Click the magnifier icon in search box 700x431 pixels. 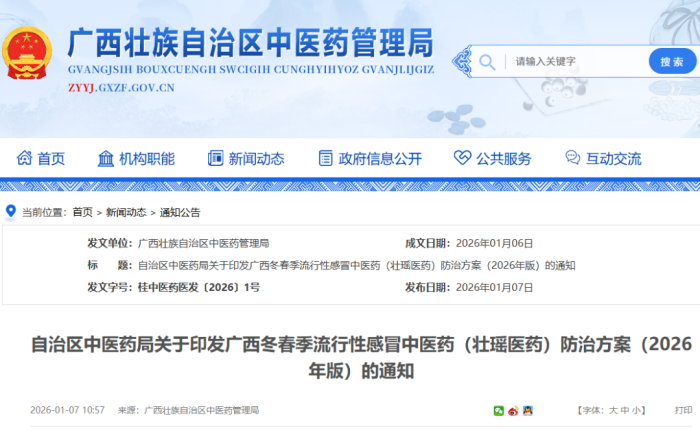point(486,62)
